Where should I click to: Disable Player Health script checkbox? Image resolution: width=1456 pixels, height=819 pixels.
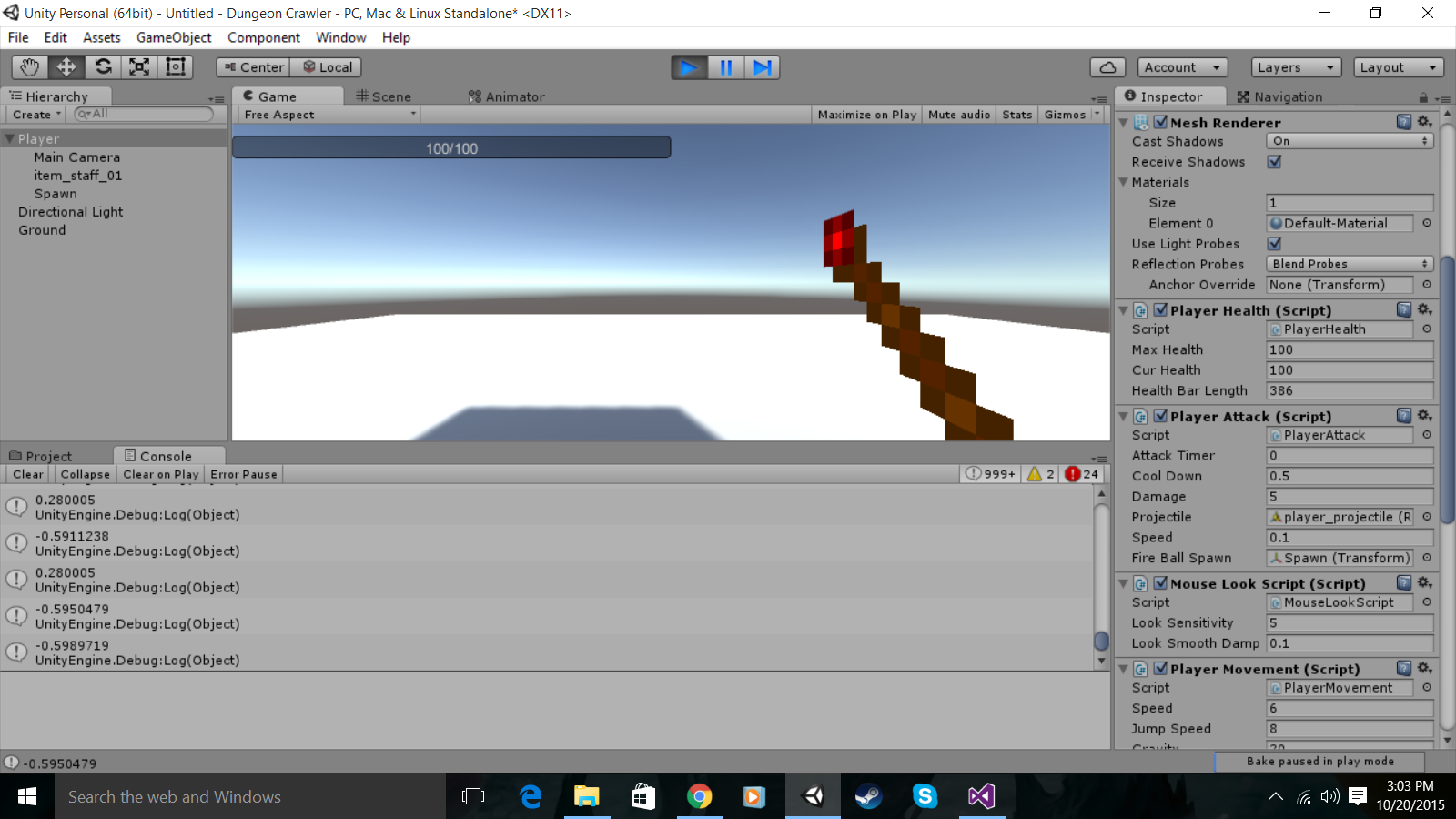click(1160, 310)
